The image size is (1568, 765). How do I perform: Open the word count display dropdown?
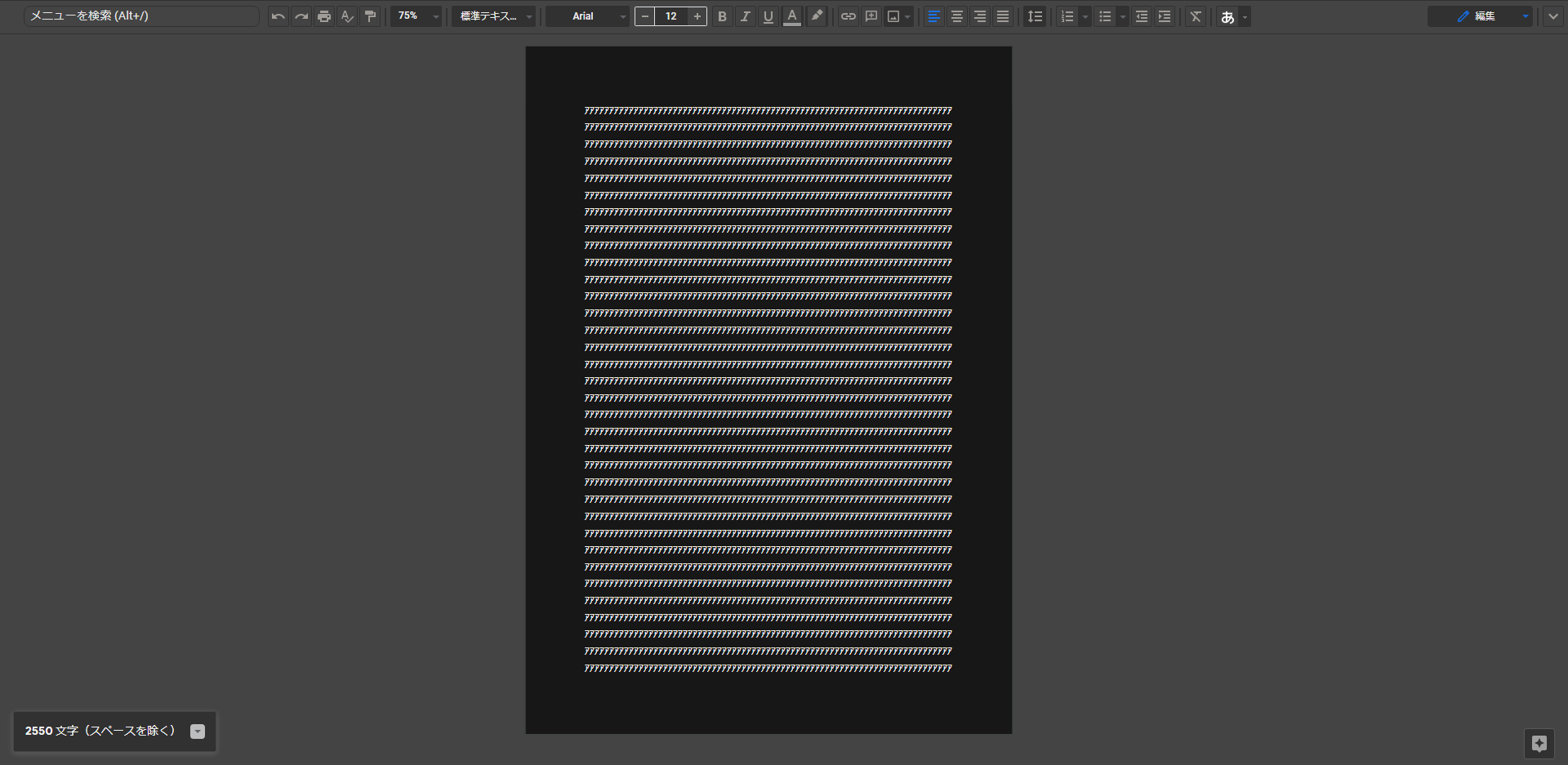pyautogui.click(x=198, y=732)
